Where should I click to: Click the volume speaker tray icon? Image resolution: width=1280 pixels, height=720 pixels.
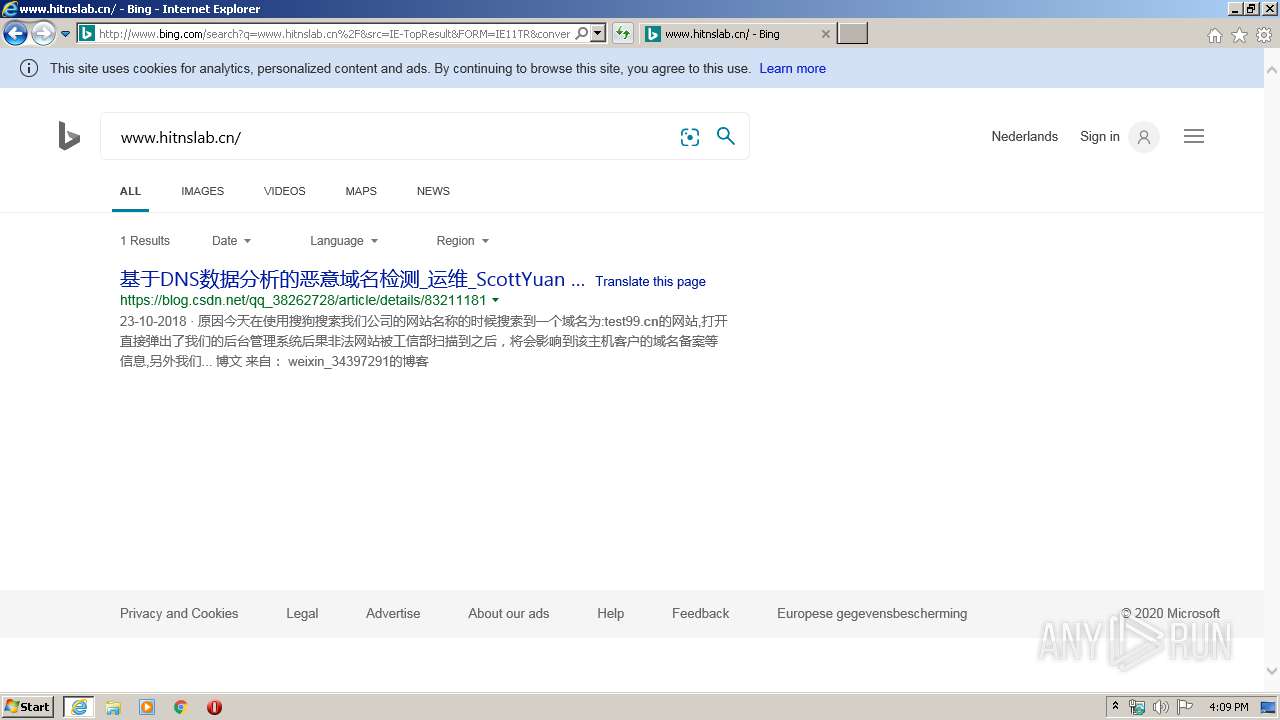pyautogui.click(x=1160, y=707)
